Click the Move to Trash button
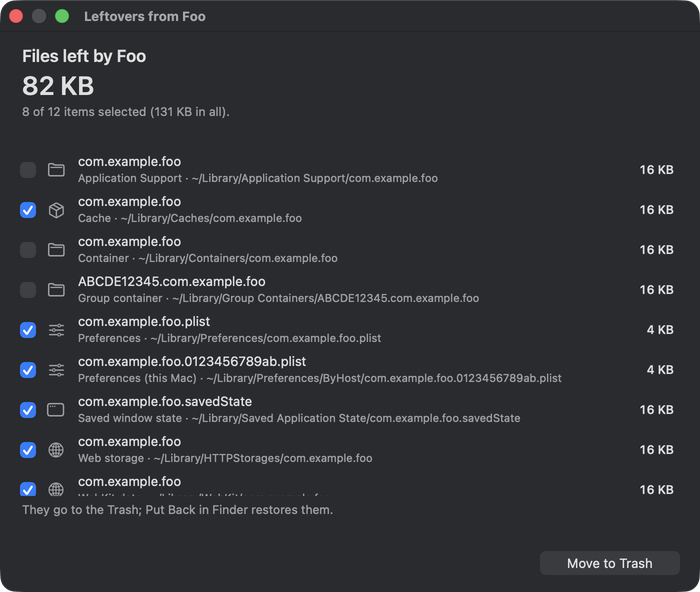Viewport: 700px width, 592px height. [x=610, y=563]
